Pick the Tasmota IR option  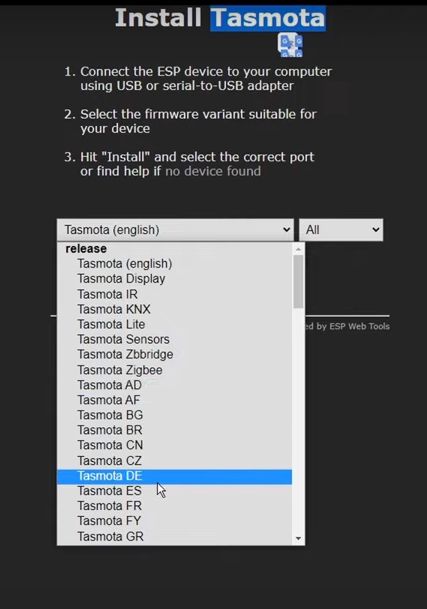pos(174,294)
